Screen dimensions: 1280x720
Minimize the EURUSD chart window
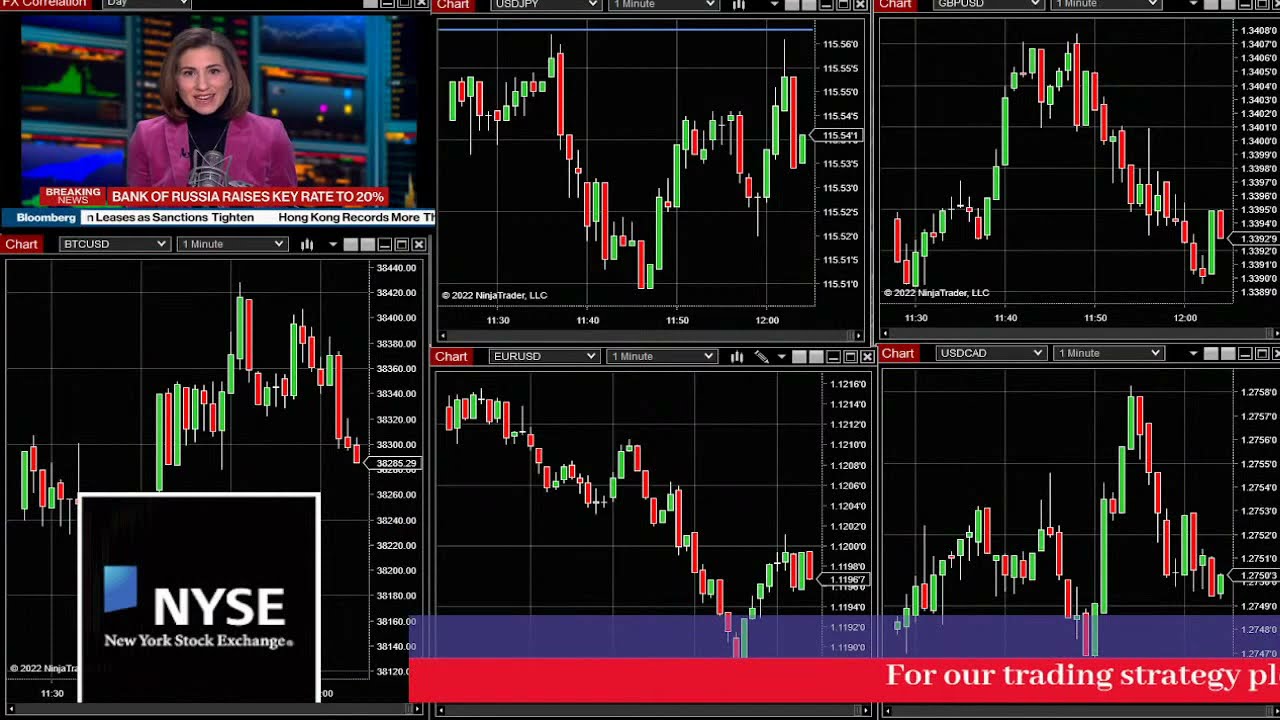833,357
